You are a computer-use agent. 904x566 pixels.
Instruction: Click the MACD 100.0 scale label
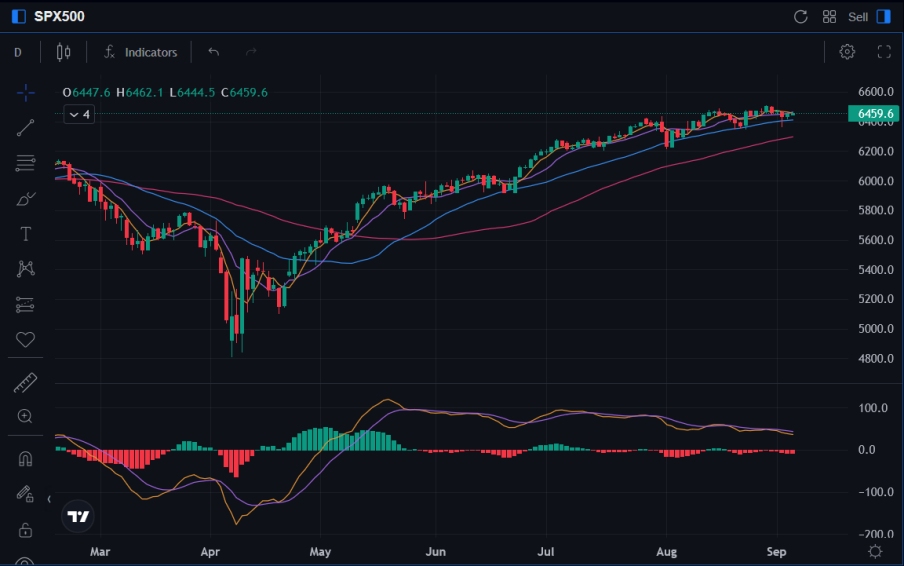coord(873,408)
